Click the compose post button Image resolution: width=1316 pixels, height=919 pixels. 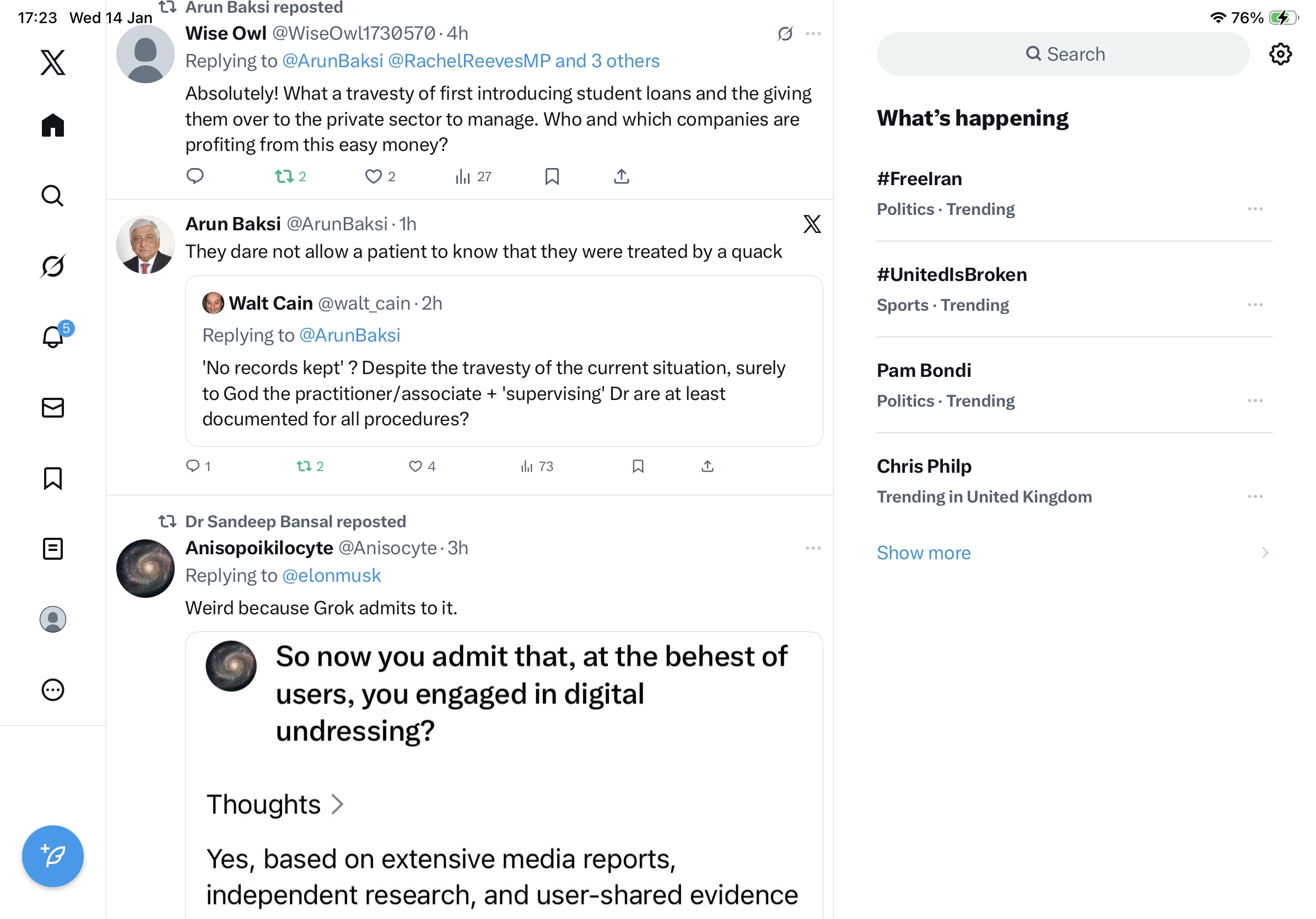click(53, 856)
